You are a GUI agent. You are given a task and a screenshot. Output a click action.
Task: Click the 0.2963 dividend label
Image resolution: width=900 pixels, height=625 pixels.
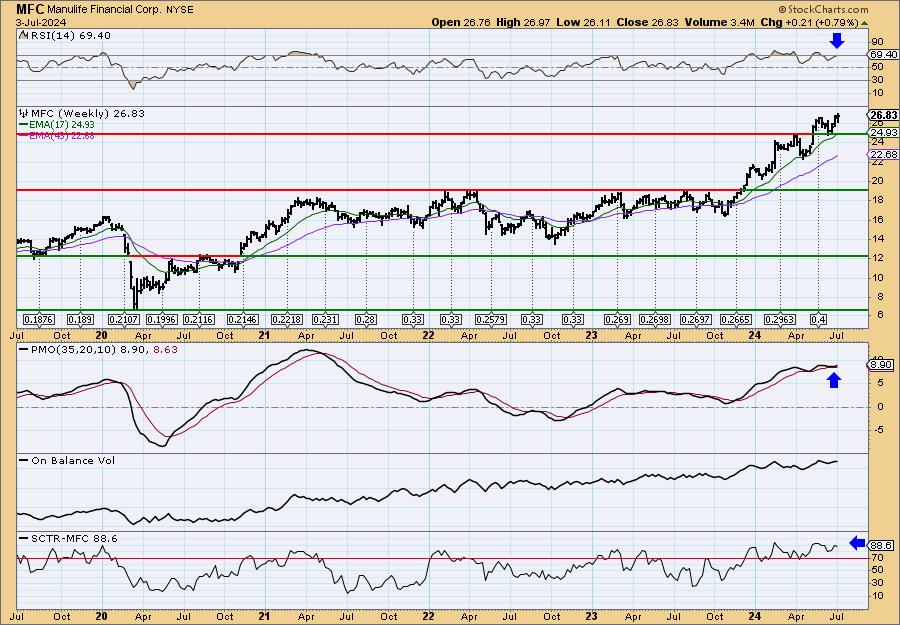click(x=779, y=319)
